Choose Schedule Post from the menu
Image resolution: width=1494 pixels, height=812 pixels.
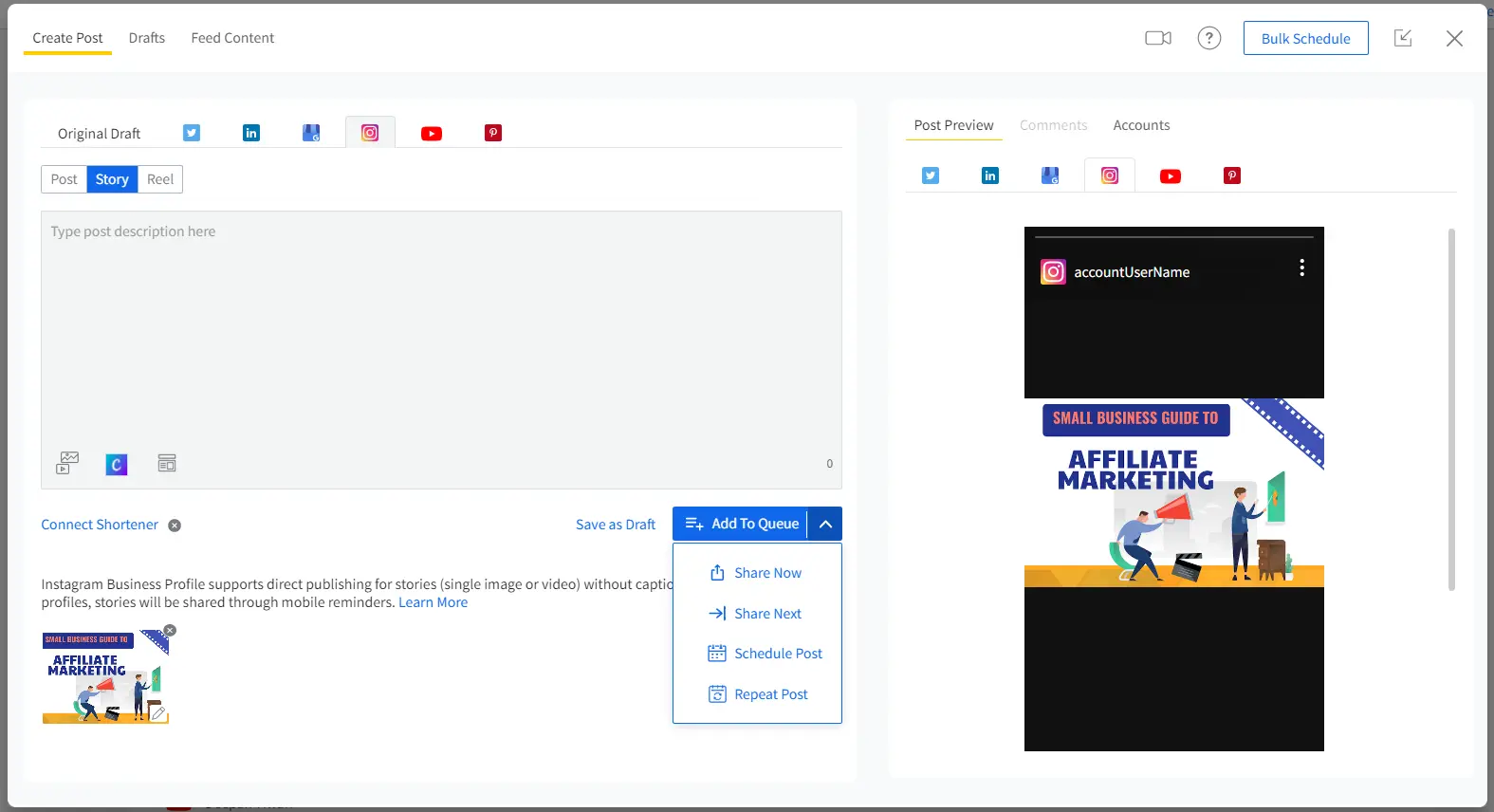point(777,654)
